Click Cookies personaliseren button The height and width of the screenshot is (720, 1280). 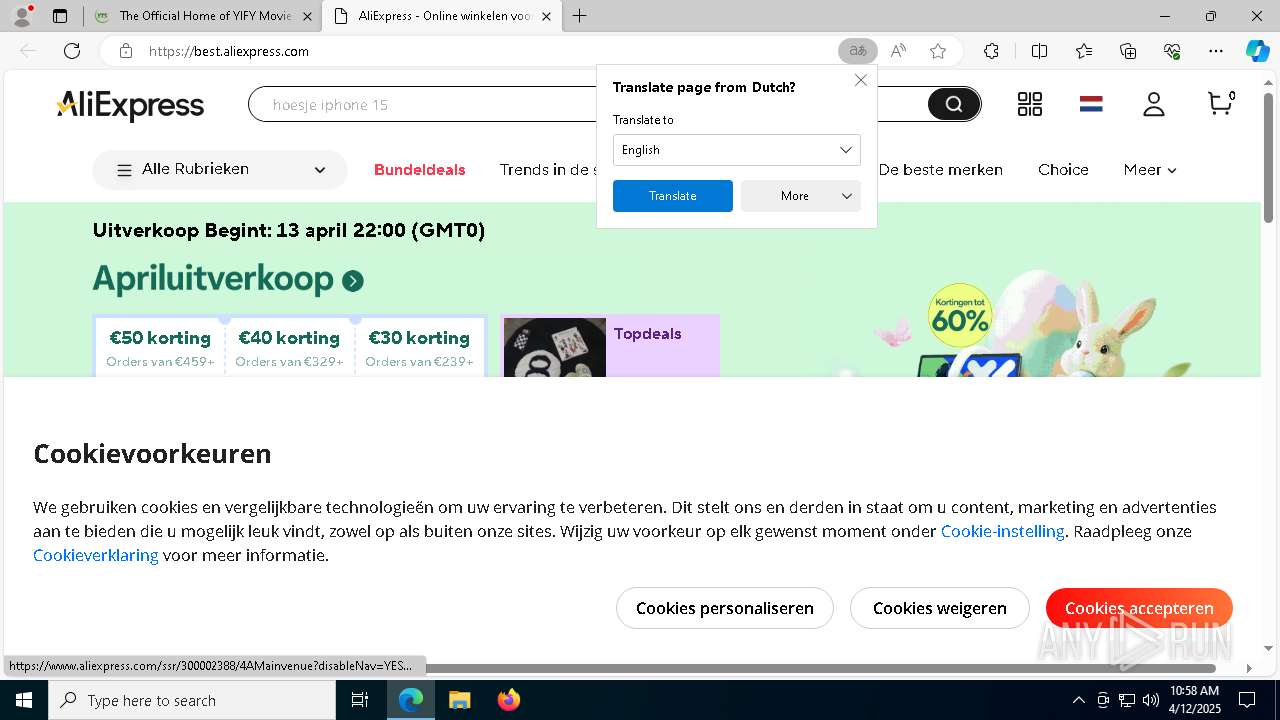725,608
